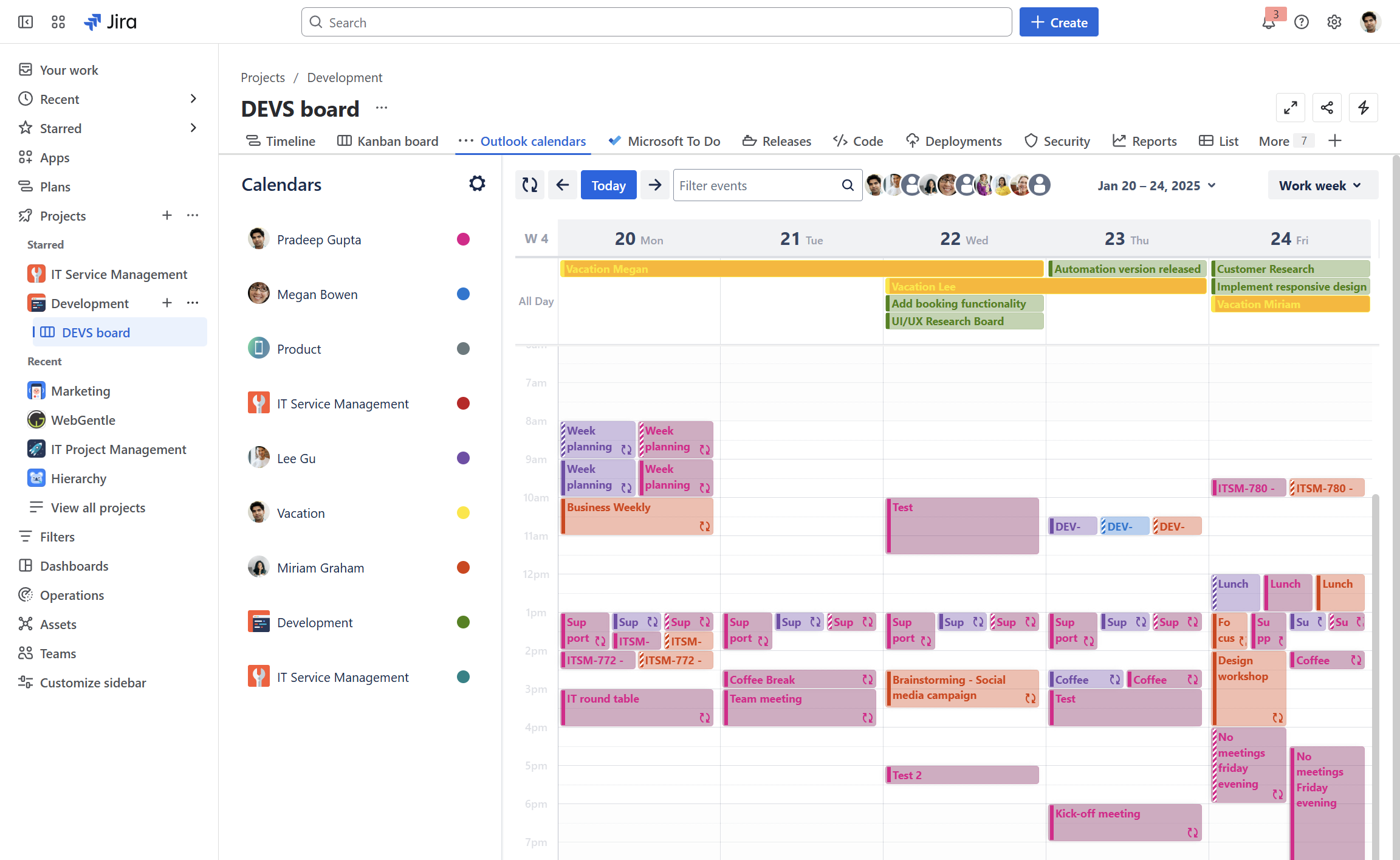Toggle Pradeep Gupta calendar color dot
This screenshot has height=860, width=1400.
pyautogui.click(x=463, y=239)
